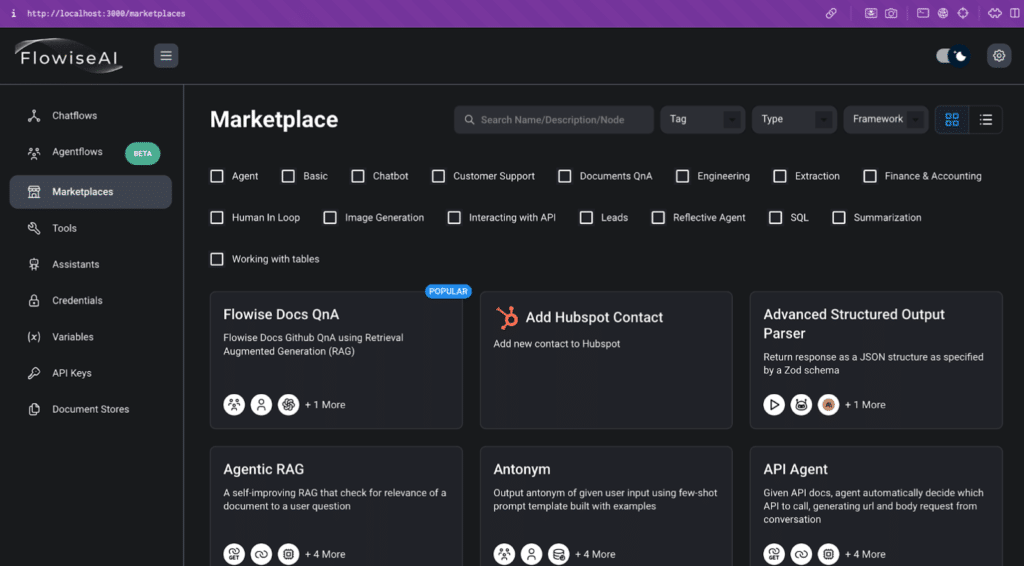Open the Framework dropdown
Image resolution: width=1024 pixels, height=566 pixels.
[x=886, y=119]
